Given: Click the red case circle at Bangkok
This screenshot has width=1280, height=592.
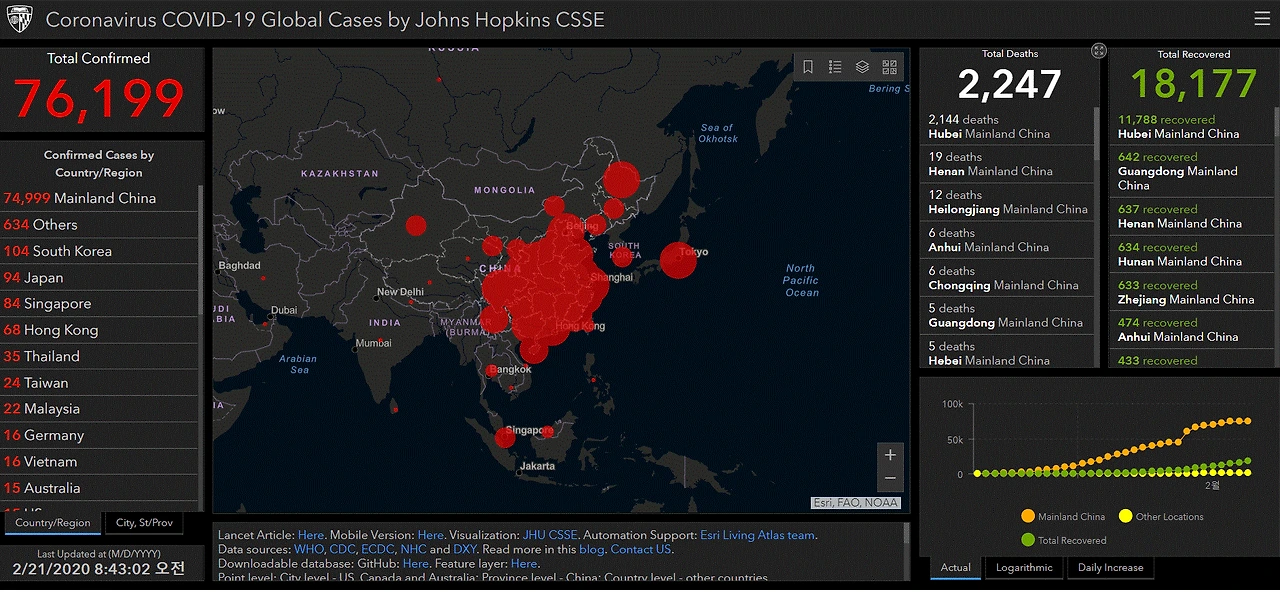Looking at the screenshot, I should (492, 370).
